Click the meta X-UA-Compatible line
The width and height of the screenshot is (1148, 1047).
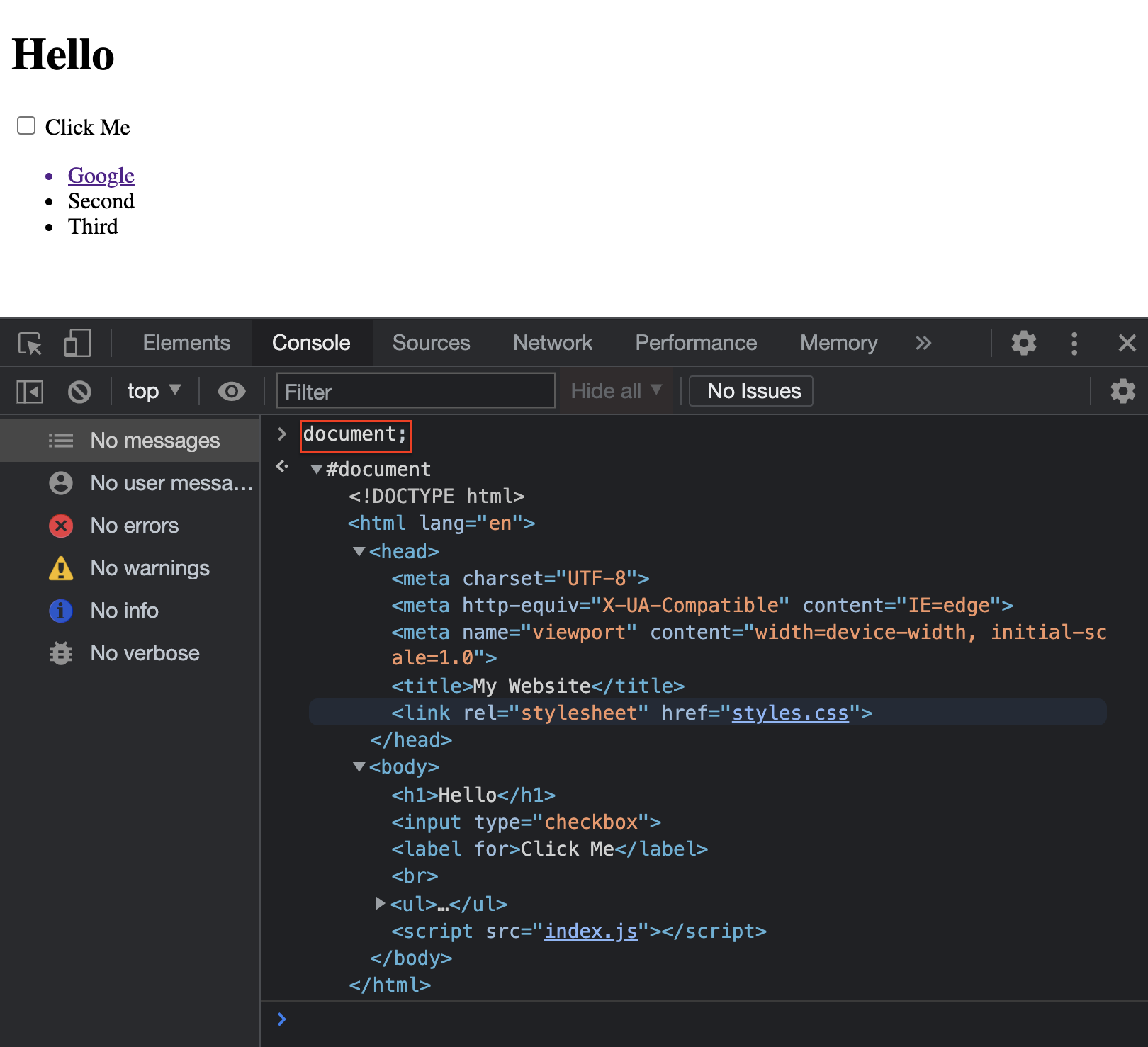[702, 605]
